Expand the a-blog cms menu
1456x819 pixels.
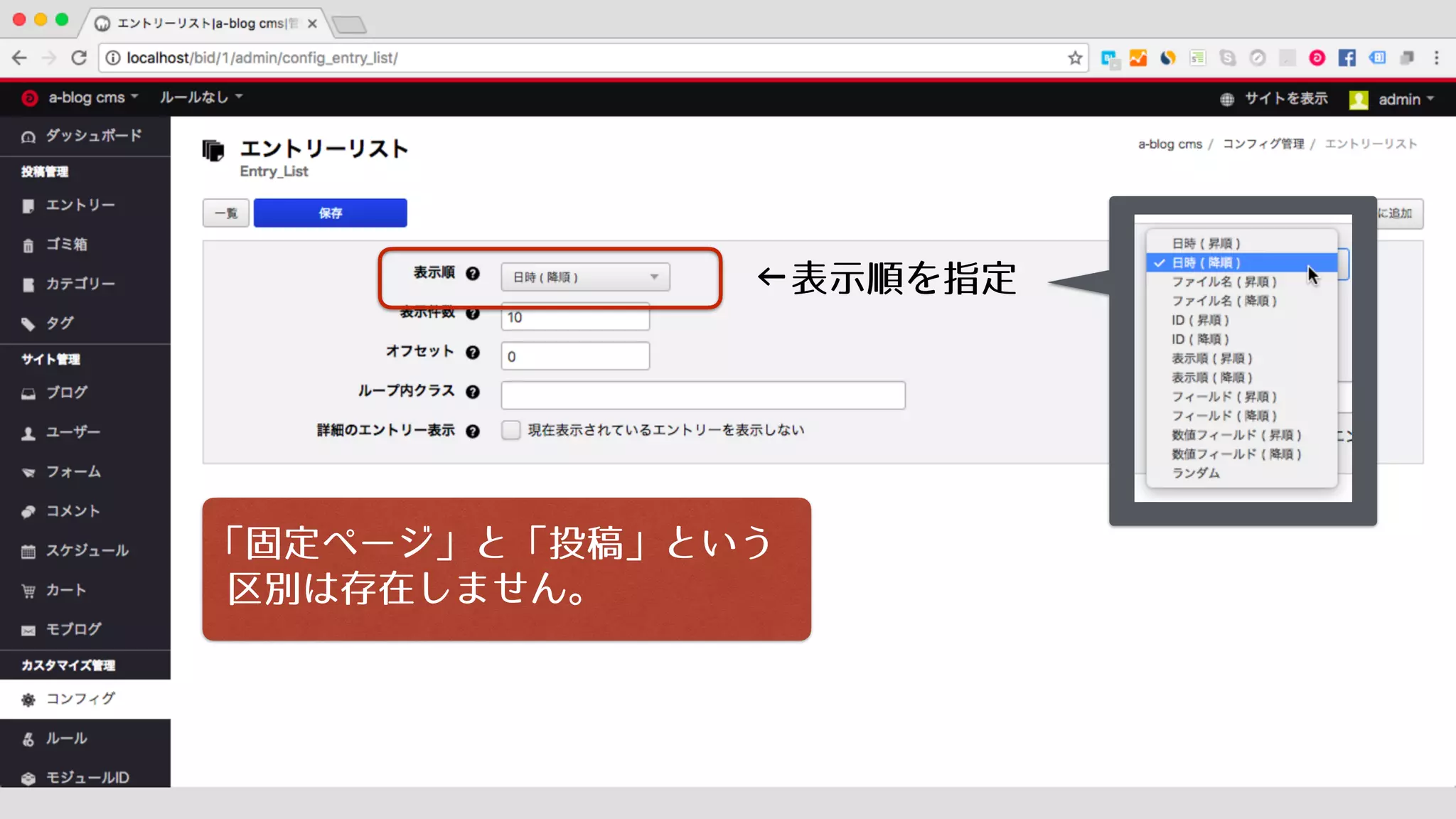[93, 97]
